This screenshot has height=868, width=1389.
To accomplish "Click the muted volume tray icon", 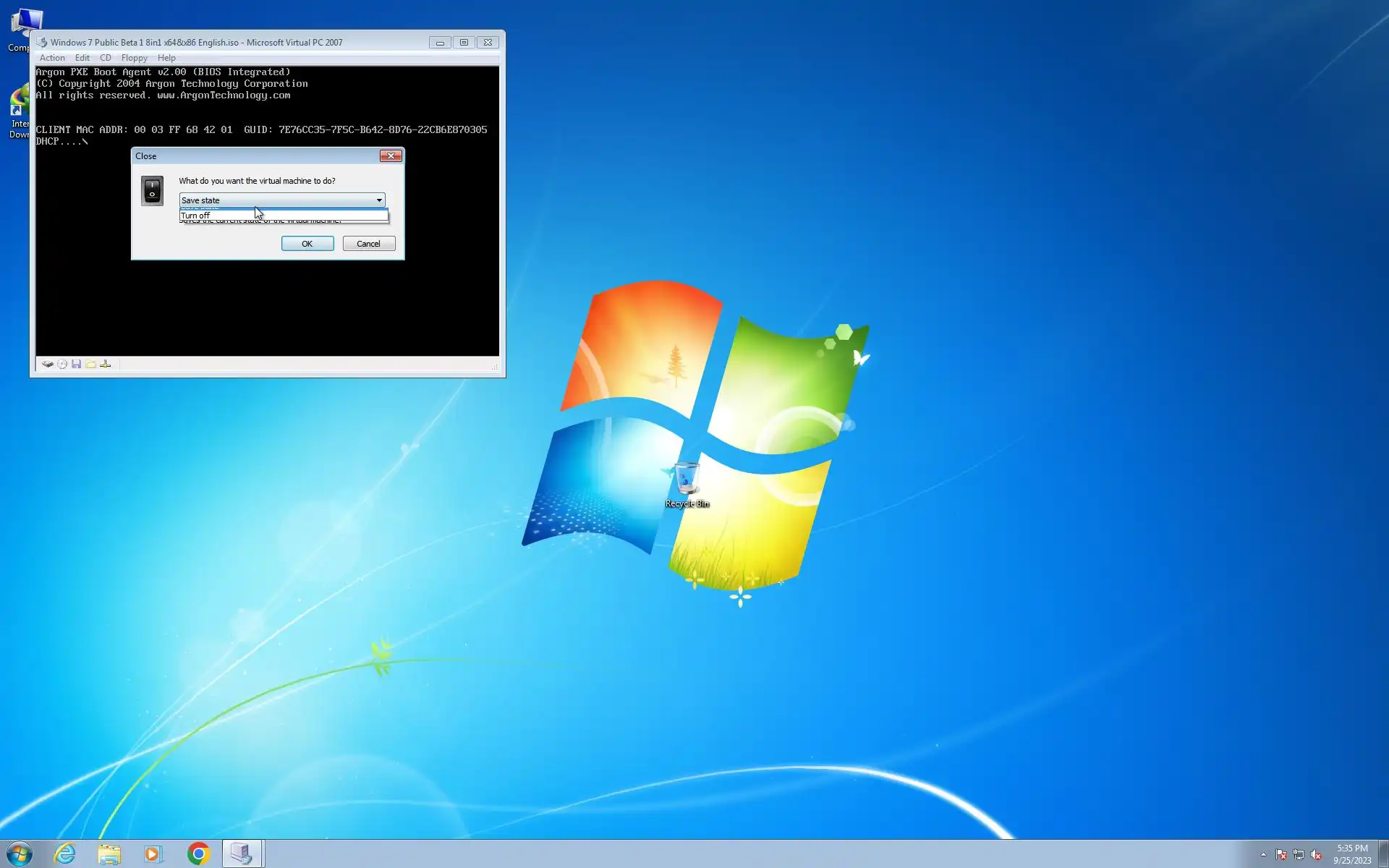I will click(x=1316, y=854).
